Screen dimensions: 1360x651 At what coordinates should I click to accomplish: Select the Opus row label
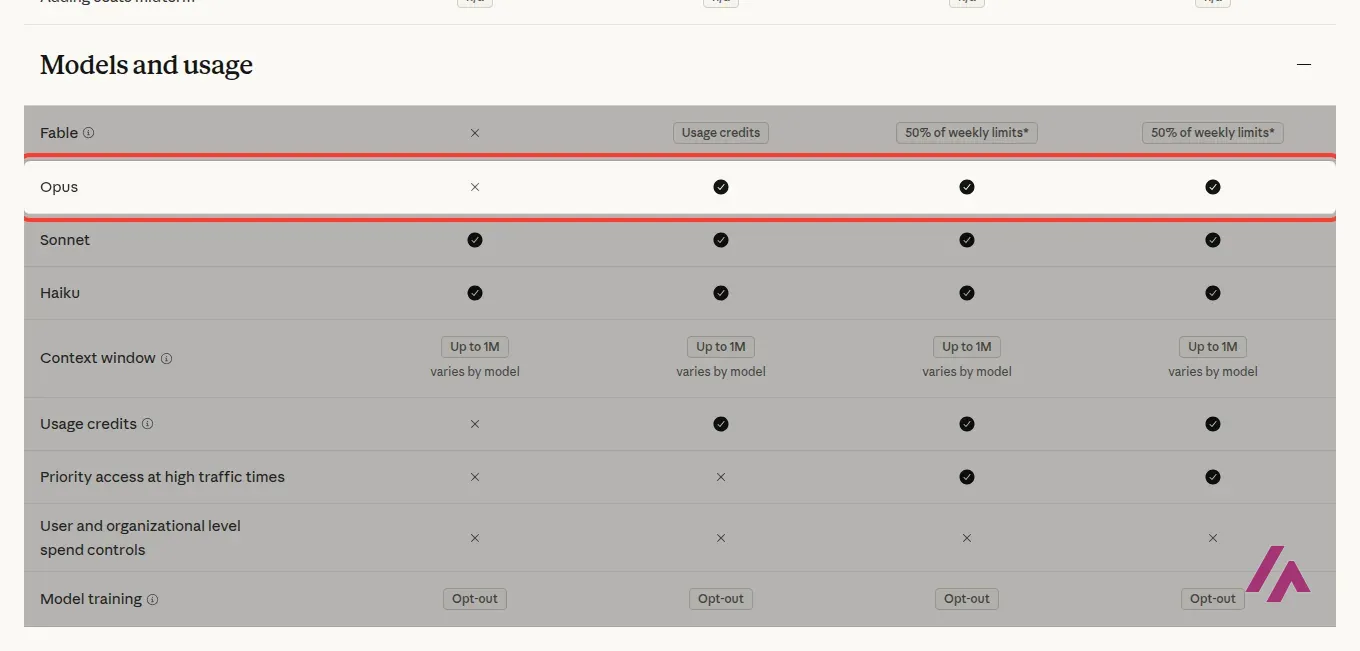pyautogui.click(x=59, y=187)
